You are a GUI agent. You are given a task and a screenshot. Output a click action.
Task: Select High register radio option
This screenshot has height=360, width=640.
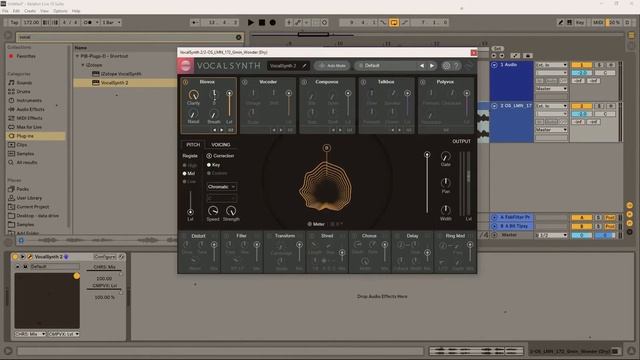point(185,165)
